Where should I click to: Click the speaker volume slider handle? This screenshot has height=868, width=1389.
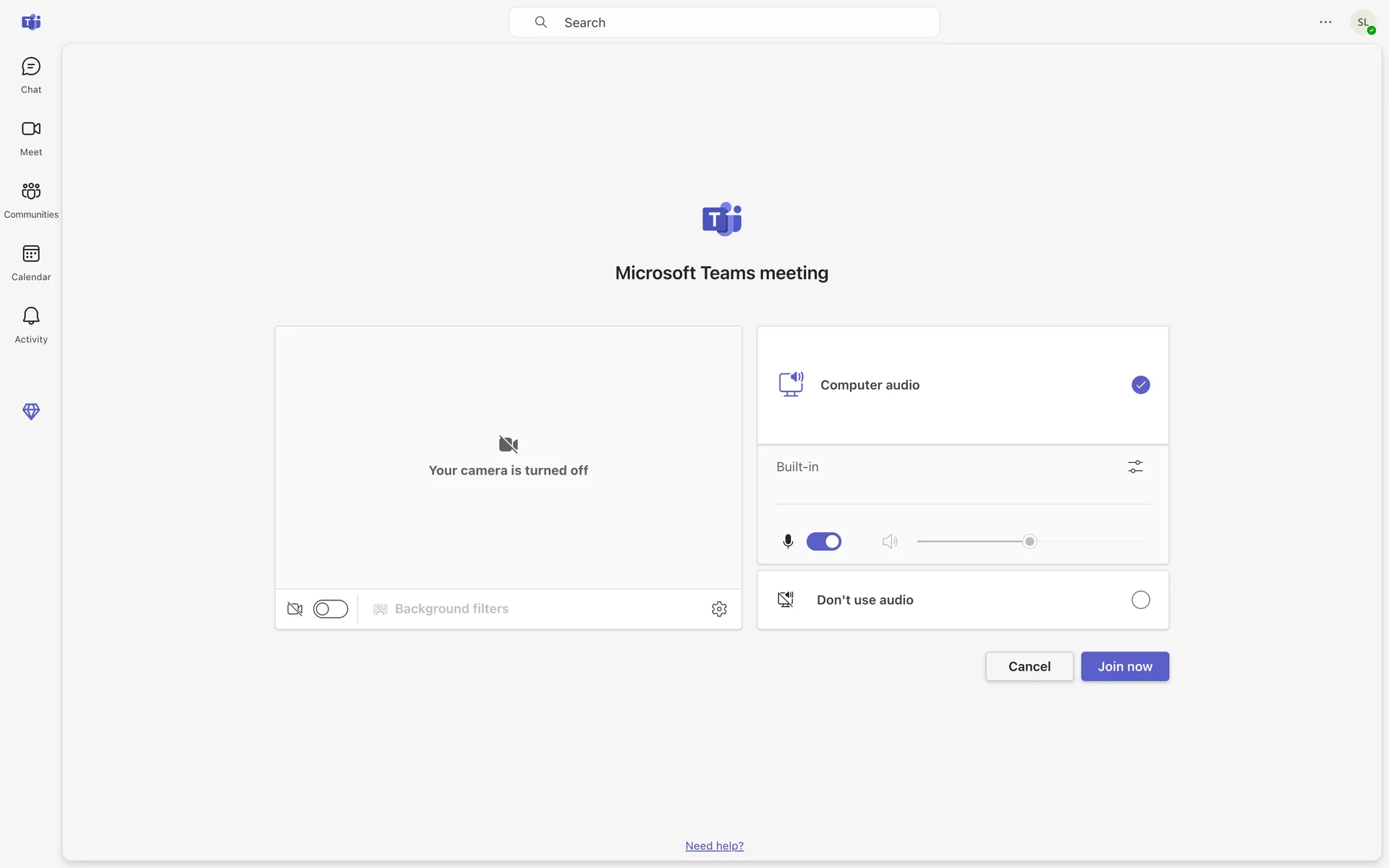tap(1029, 542)
